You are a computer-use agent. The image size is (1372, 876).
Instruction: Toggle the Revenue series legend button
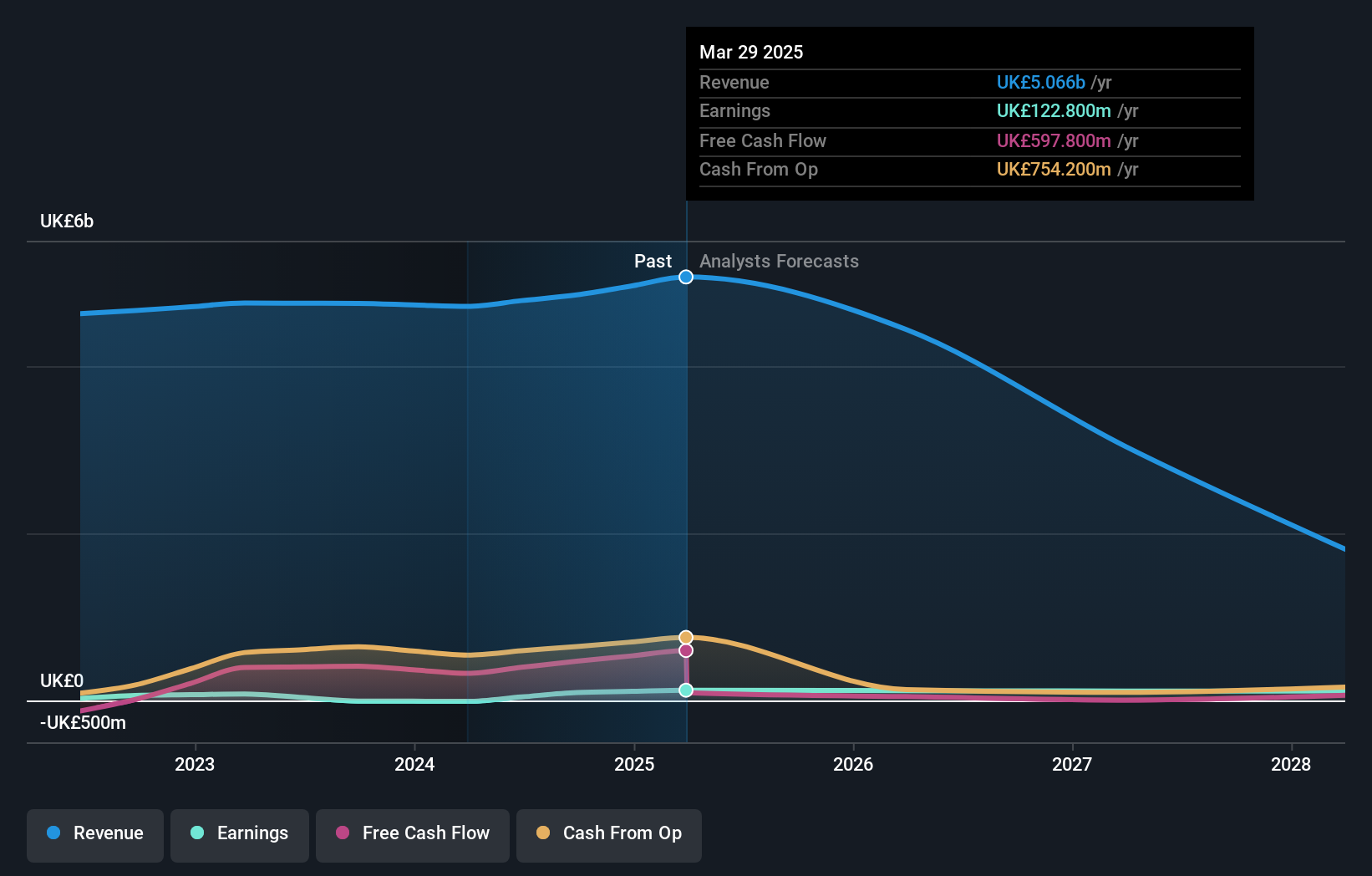pyautogui.click(x=95, y=835)
